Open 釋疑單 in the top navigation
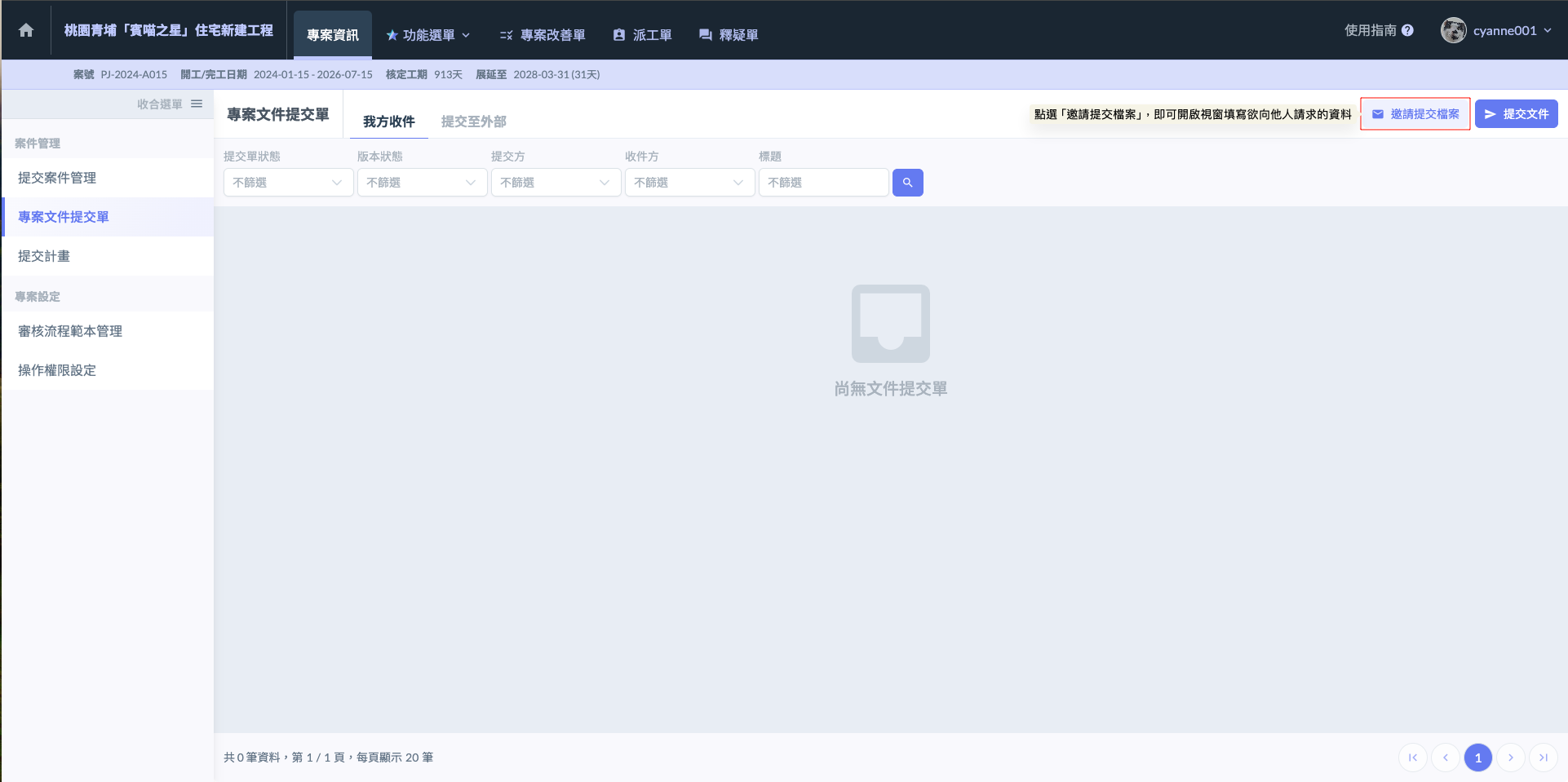 729,35
